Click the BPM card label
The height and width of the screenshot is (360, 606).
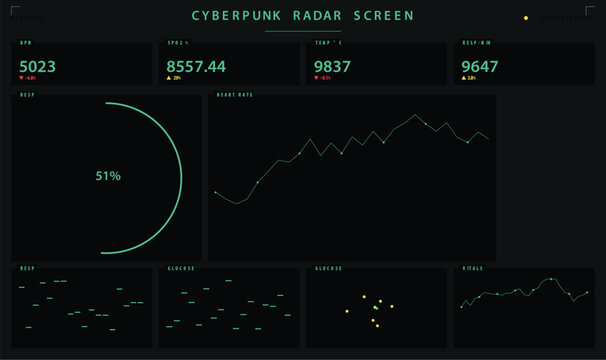pyautogui.click(x=26, y=43)
